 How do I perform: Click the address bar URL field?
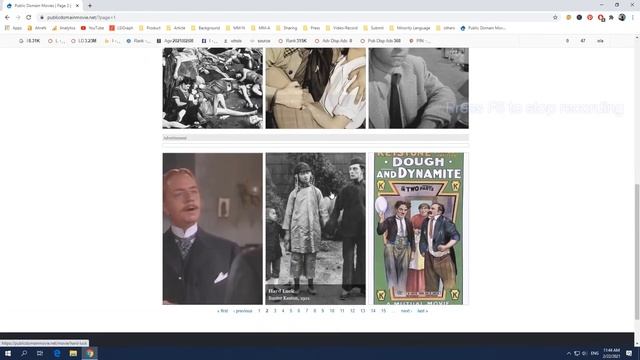294,18
